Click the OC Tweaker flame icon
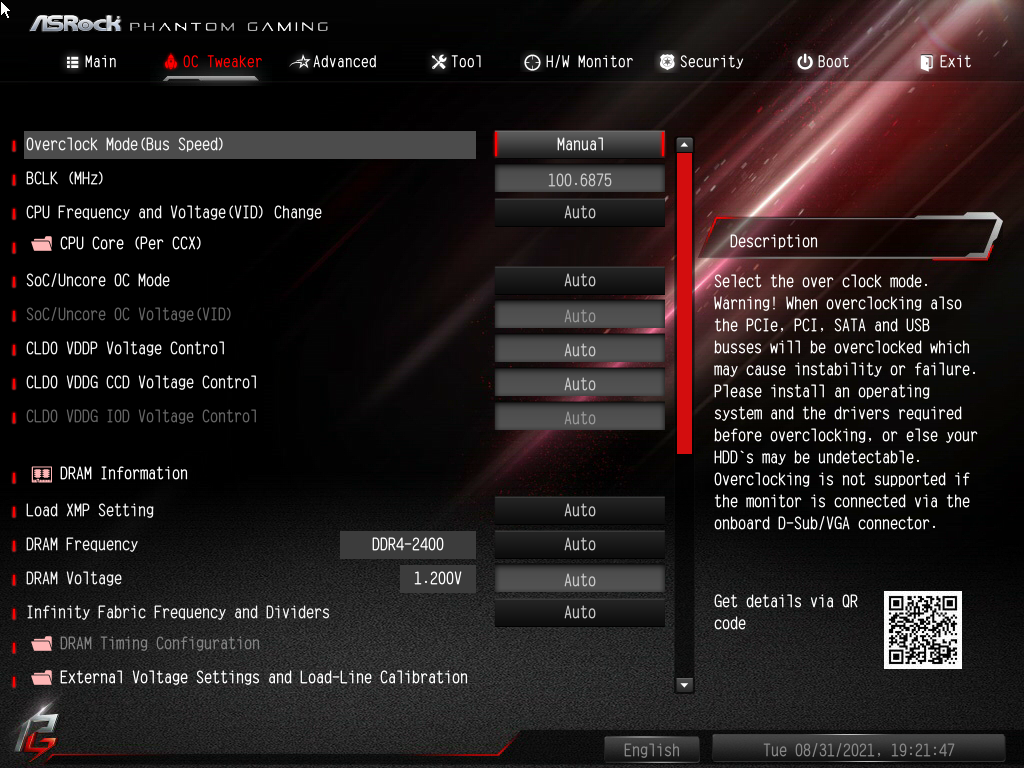Viewport: 1024px width, 768px height. click(171, 61)
